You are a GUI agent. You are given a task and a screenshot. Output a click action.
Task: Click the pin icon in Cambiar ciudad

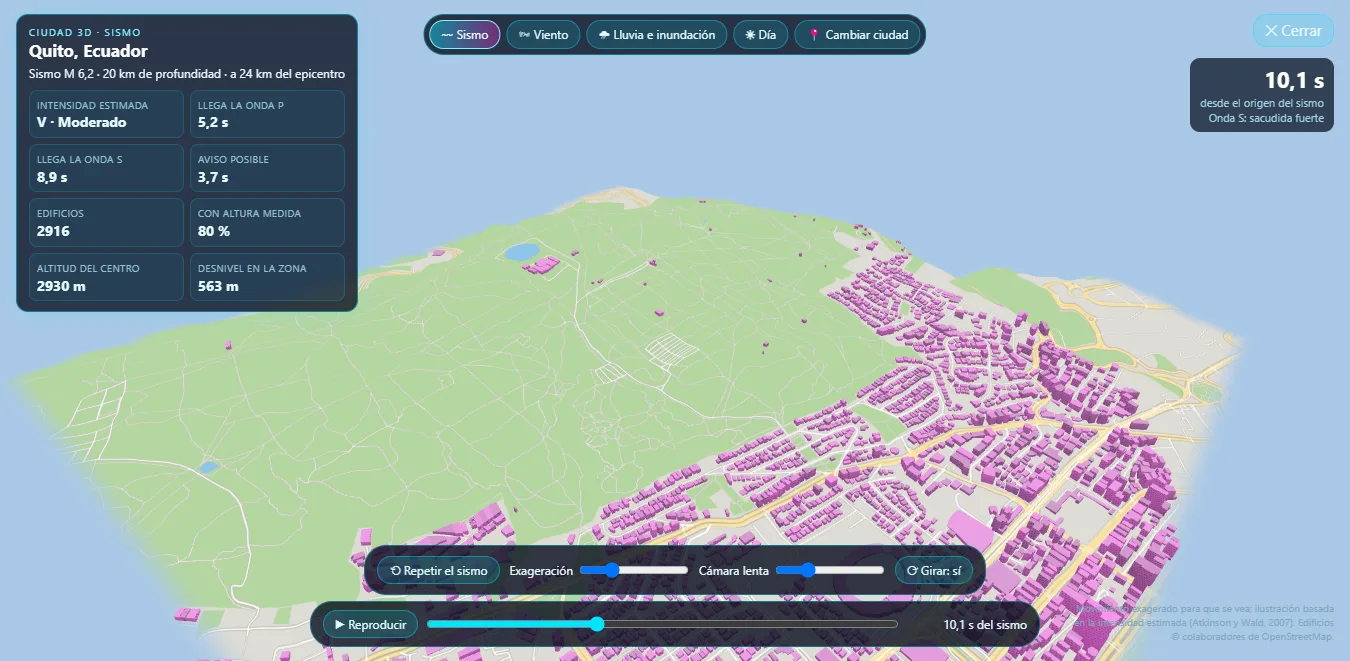814,35
